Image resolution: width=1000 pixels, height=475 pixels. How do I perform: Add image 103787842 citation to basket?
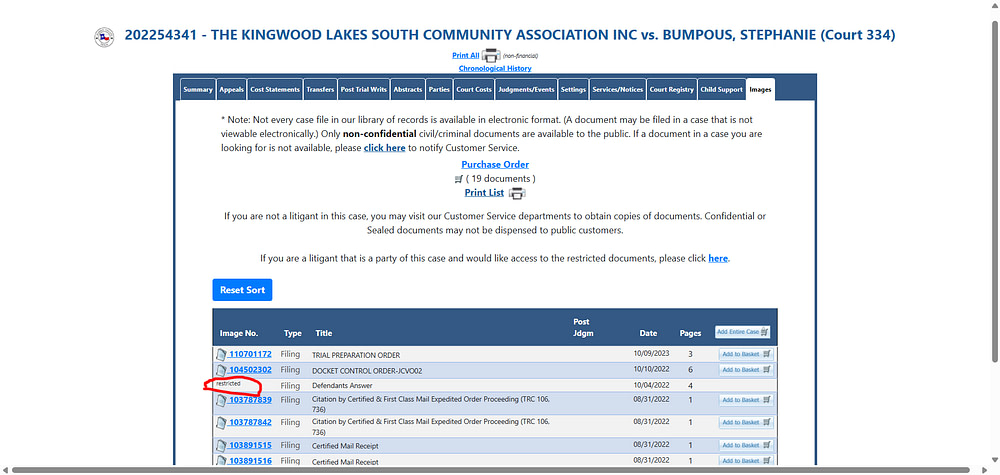click(x=746, y=423)
